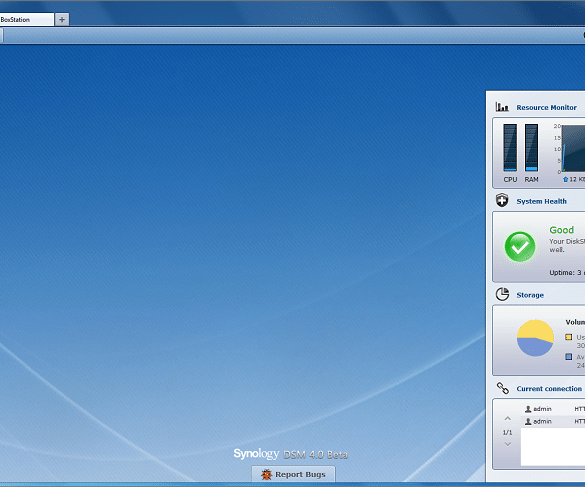Image resolution: width=585 pixels, height=487 pixels.
Task: Click the RAM usage bar
Action: coord(531,147)
